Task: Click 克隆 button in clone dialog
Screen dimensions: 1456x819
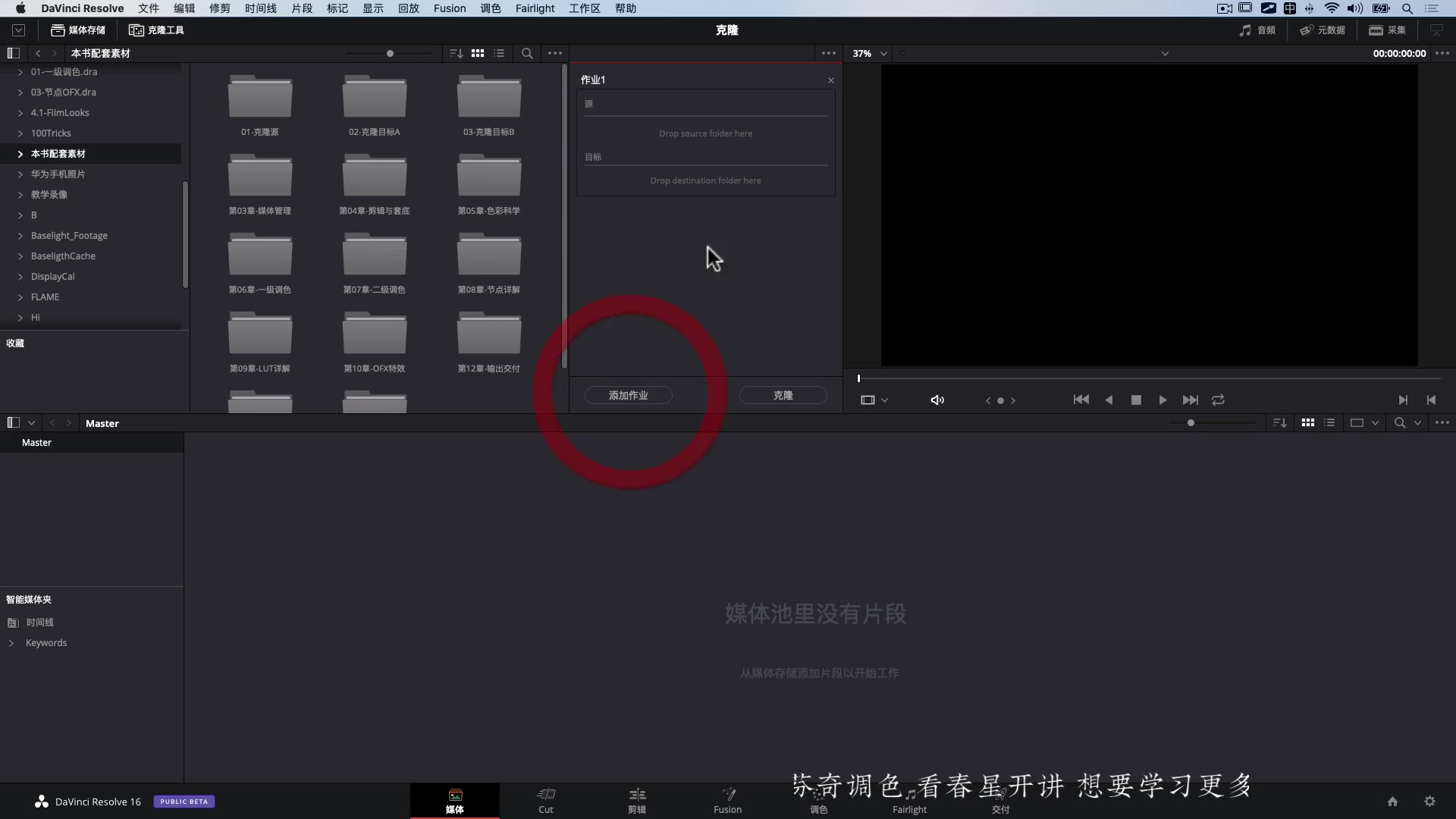Action: [x=783, y=394]
